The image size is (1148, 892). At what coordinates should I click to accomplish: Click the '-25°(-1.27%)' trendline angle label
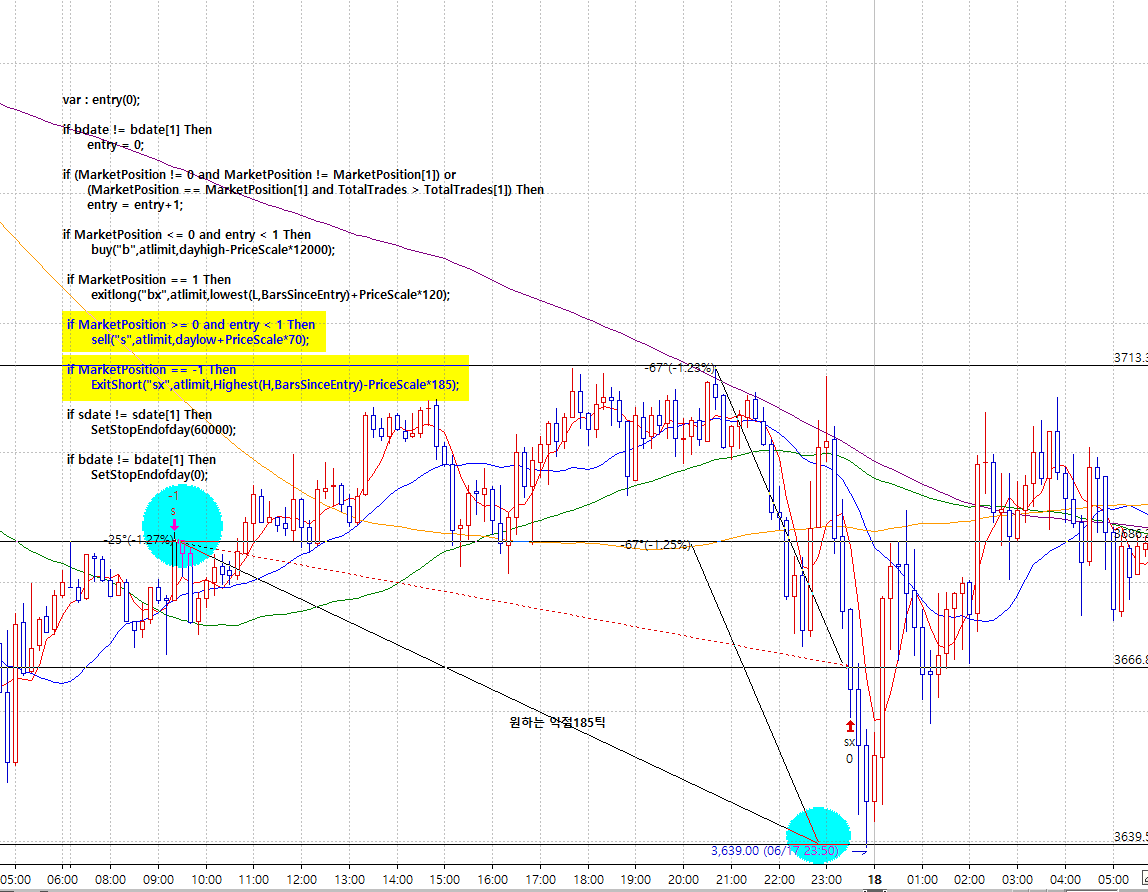138,539
